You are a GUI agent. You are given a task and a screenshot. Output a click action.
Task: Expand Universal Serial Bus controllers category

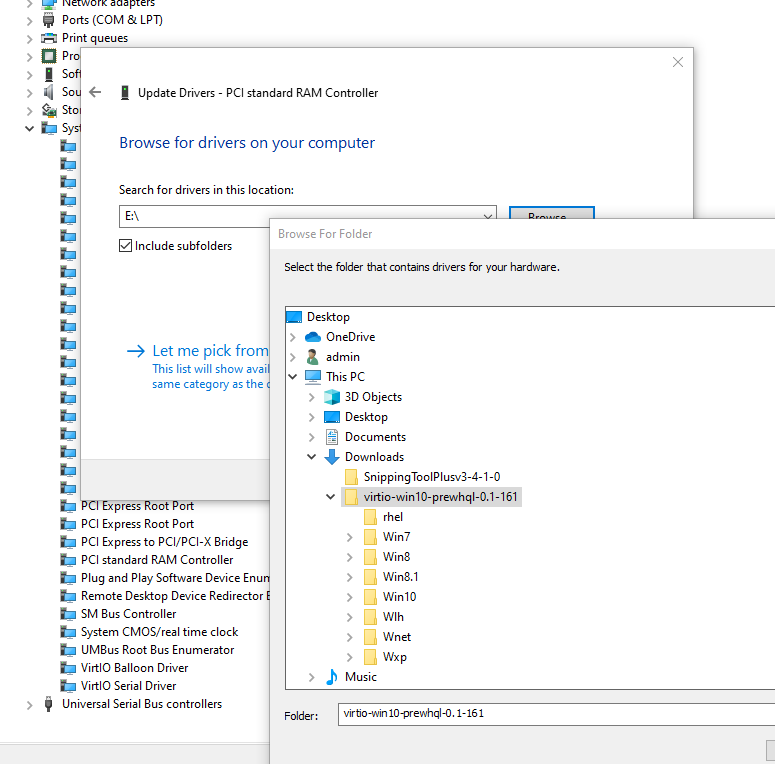pyautogui.click(x=29, y=705)
